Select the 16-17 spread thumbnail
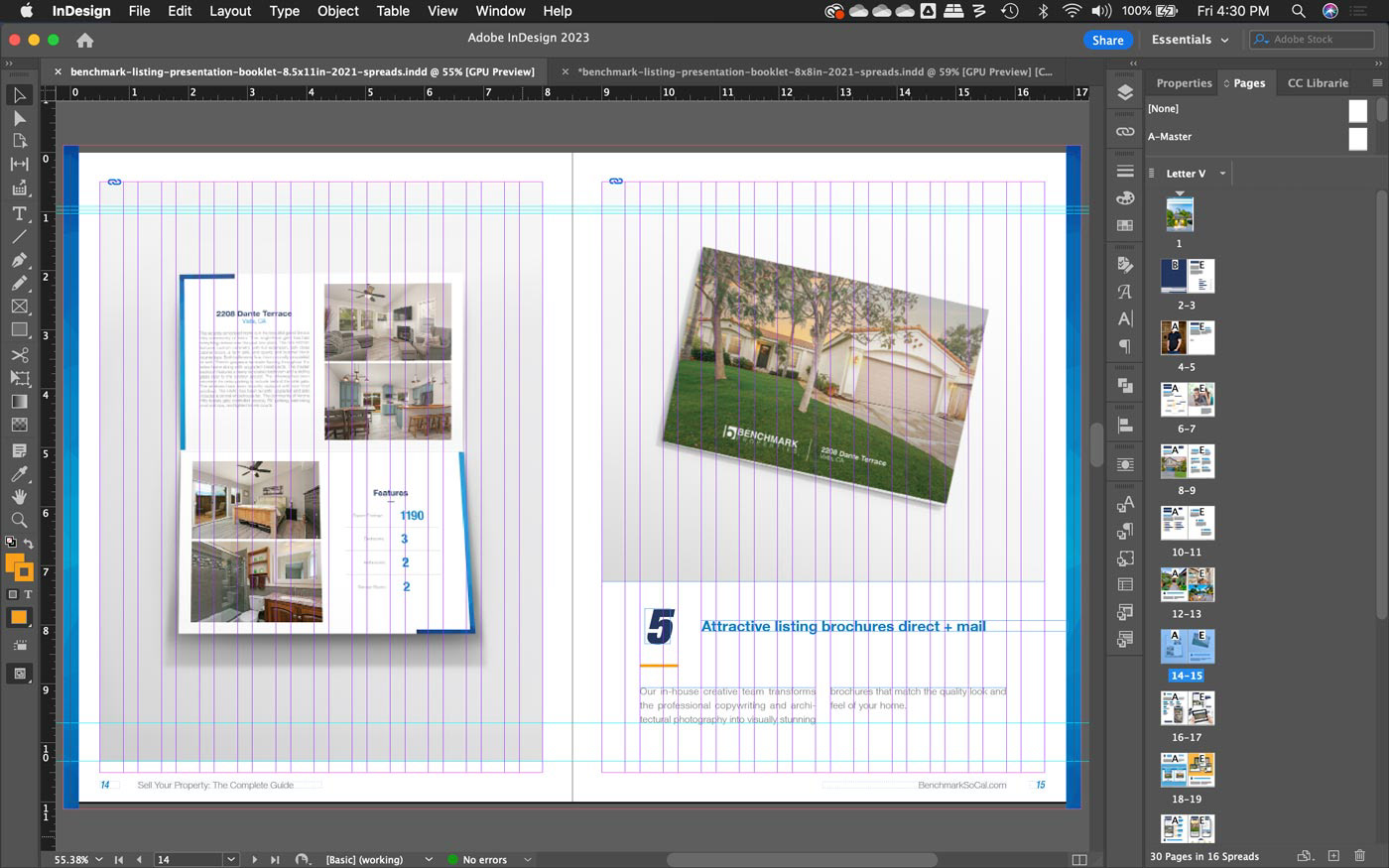The width and height of the screenshot is (1389, 868). (x=1187, y=708)
